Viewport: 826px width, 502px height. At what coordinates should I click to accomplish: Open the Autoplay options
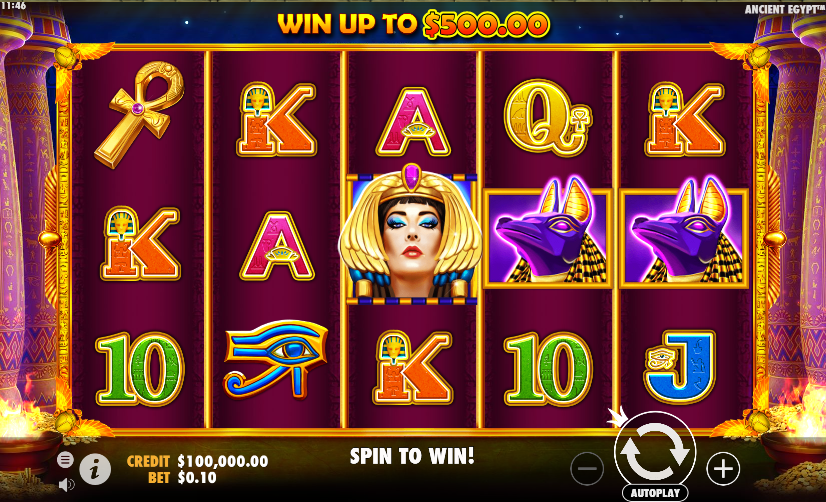coord(655,493)
